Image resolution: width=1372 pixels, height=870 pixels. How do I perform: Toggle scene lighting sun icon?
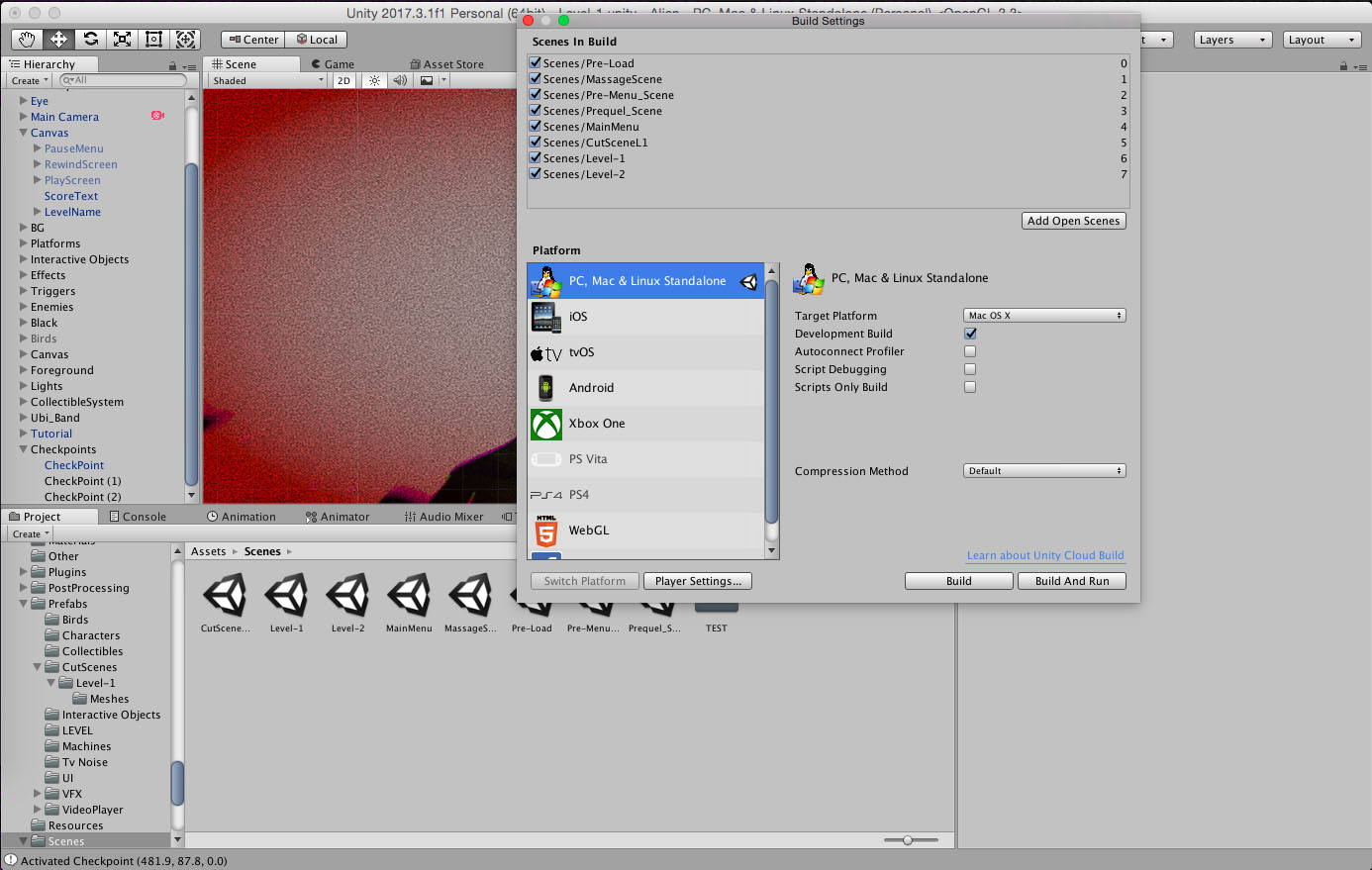(374, 81)
